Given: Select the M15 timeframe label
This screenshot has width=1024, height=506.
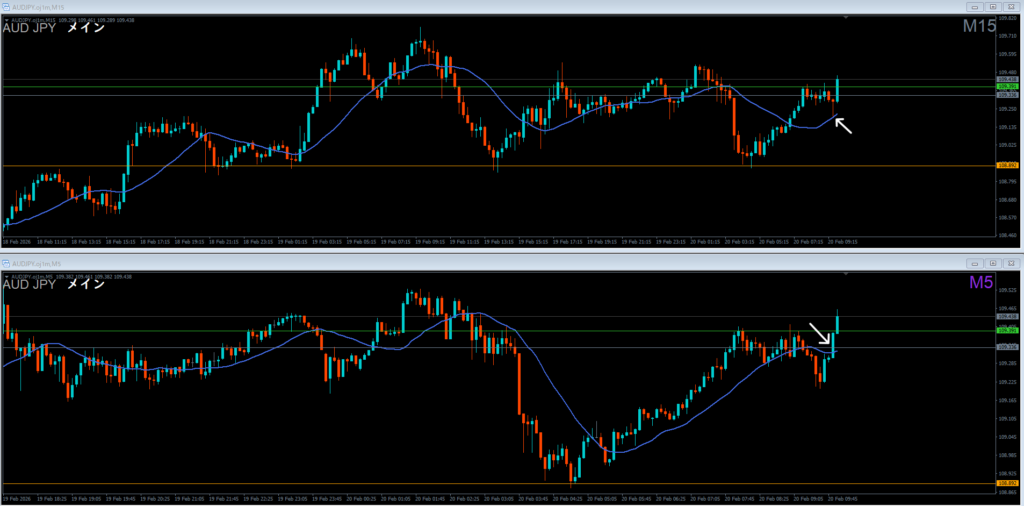Looking at the screenshot, I should coord(979,27).
